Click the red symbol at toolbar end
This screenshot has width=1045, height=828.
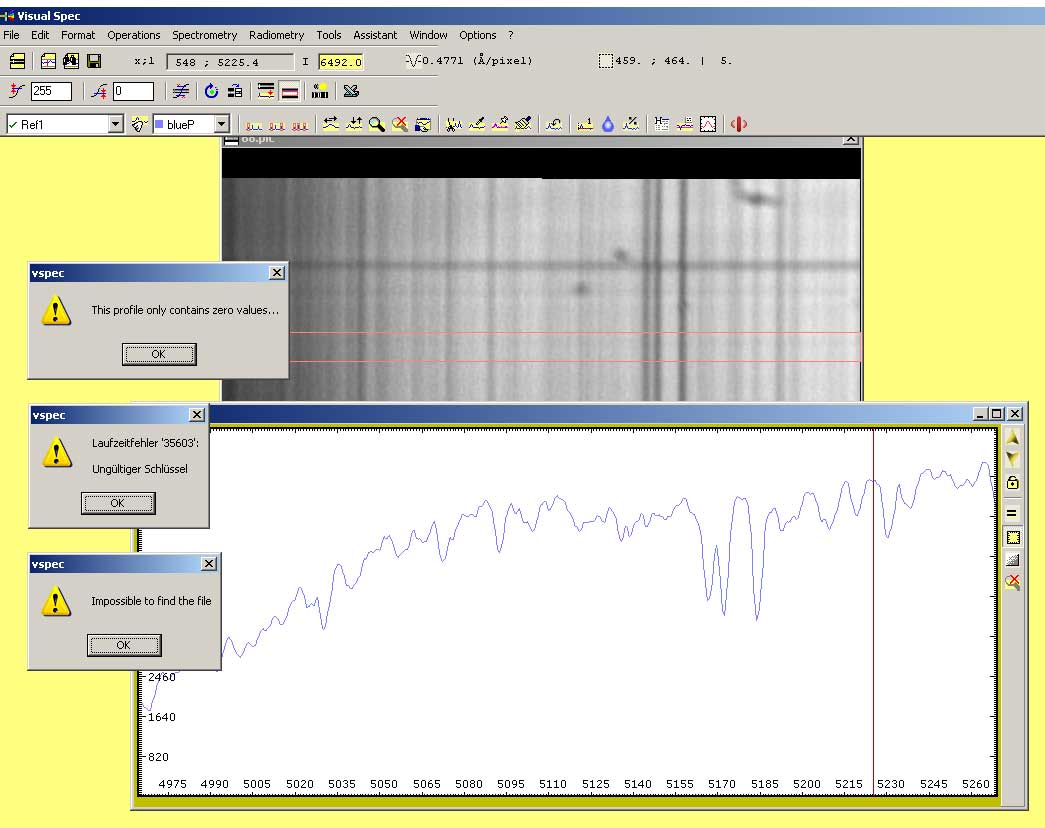[739, 124]
